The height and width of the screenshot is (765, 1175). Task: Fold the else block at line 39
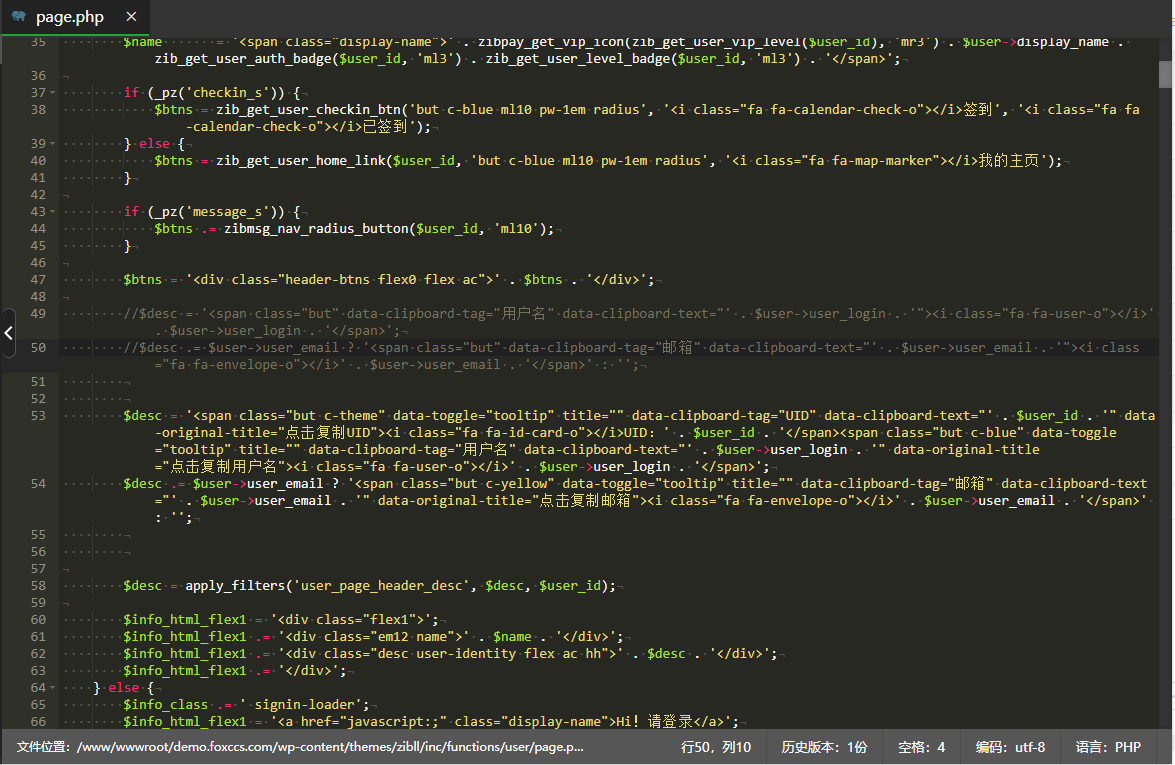point(51,144)
